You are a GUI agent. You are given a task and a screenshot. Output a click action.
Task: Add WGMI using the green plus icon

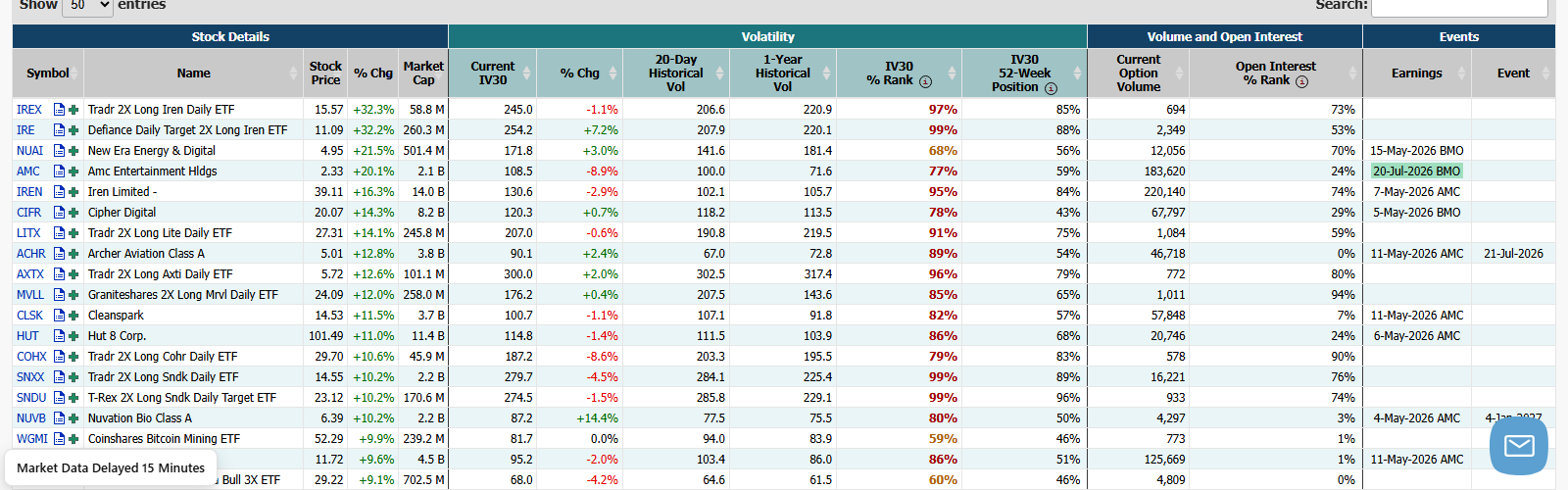click(x=73, y=439)
